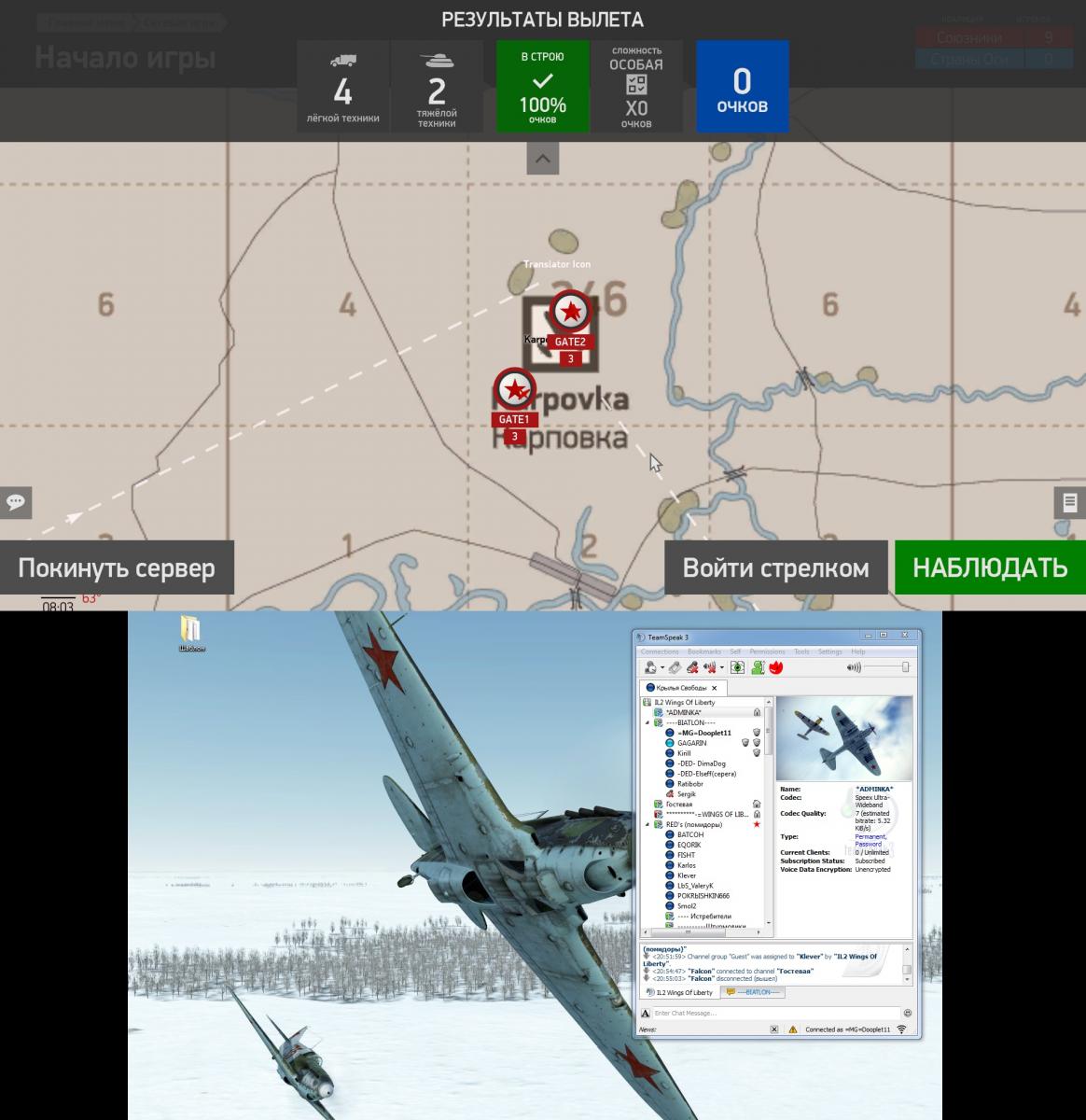Click the TeamSpeak away status icon
The width and height of the screenshot is (1086, 1120).
click(650, 667)
